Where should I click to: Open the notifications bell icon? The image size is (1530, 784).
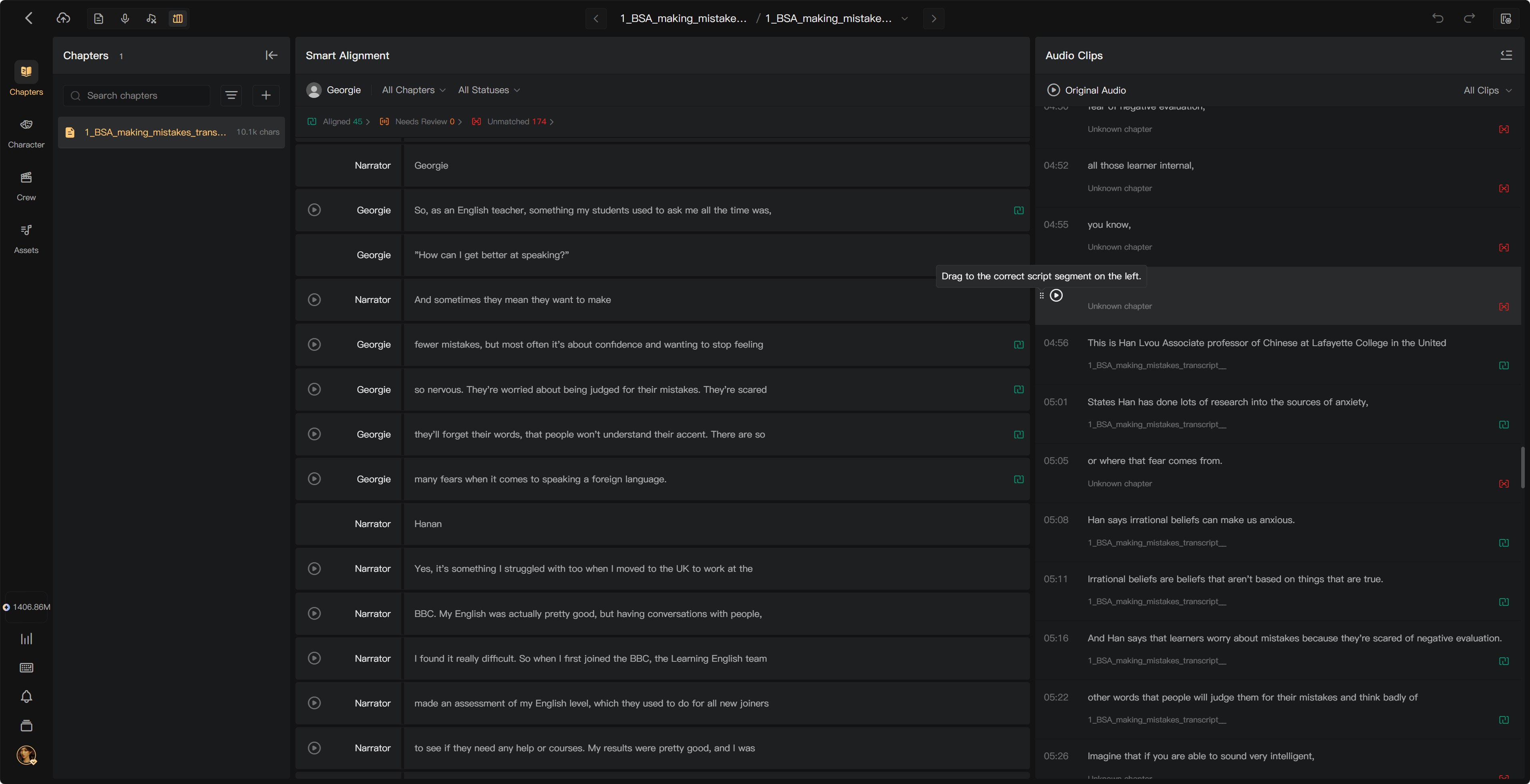[x=26, y=696]
